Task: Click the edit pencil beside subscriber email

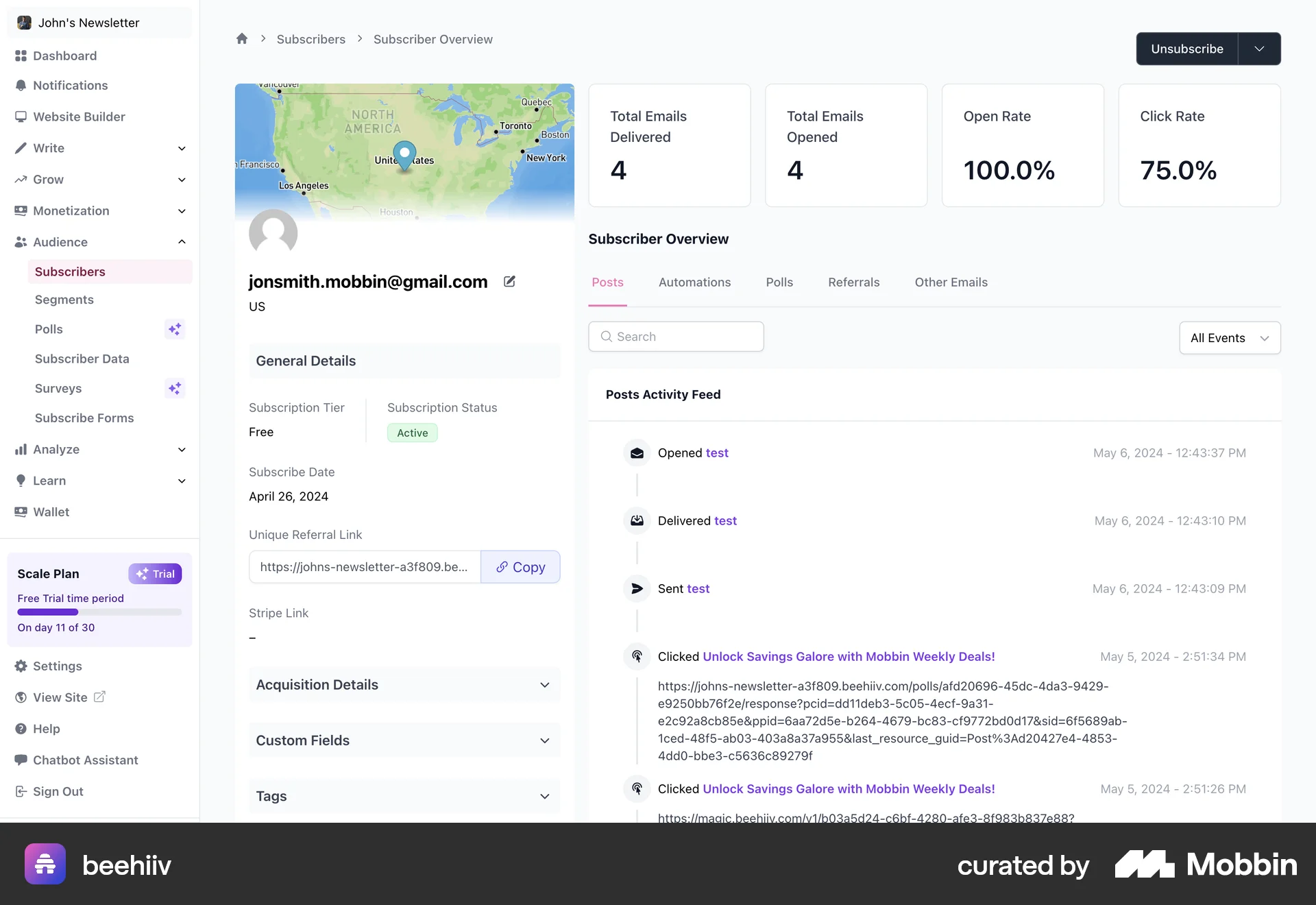Action: coord(509,282)
